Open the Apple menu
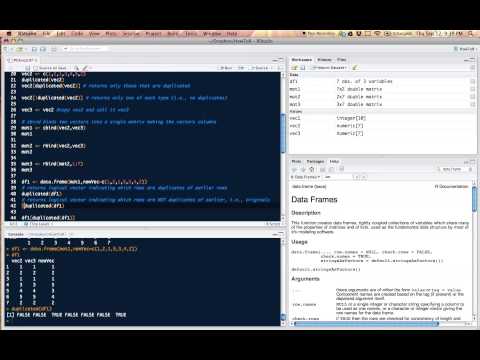The image size is (480, 360). click(9, 34)
